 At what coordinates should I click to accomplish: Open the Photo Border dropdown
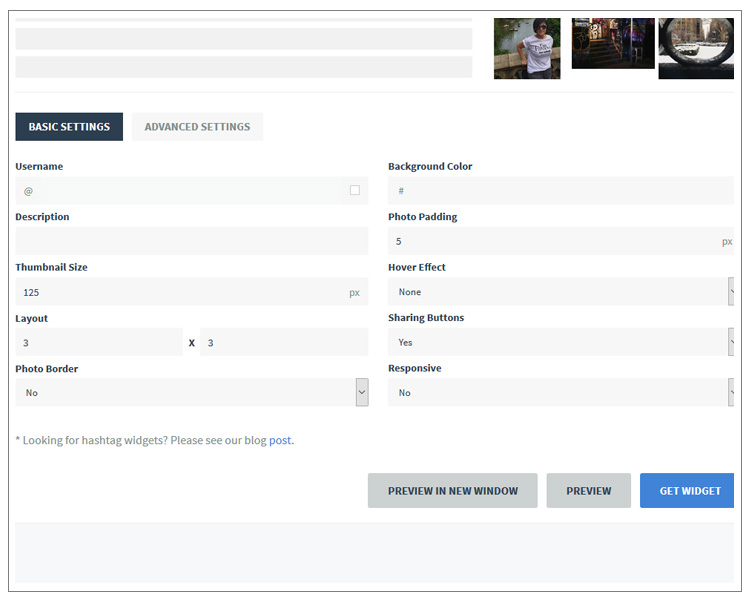point(191,392)
